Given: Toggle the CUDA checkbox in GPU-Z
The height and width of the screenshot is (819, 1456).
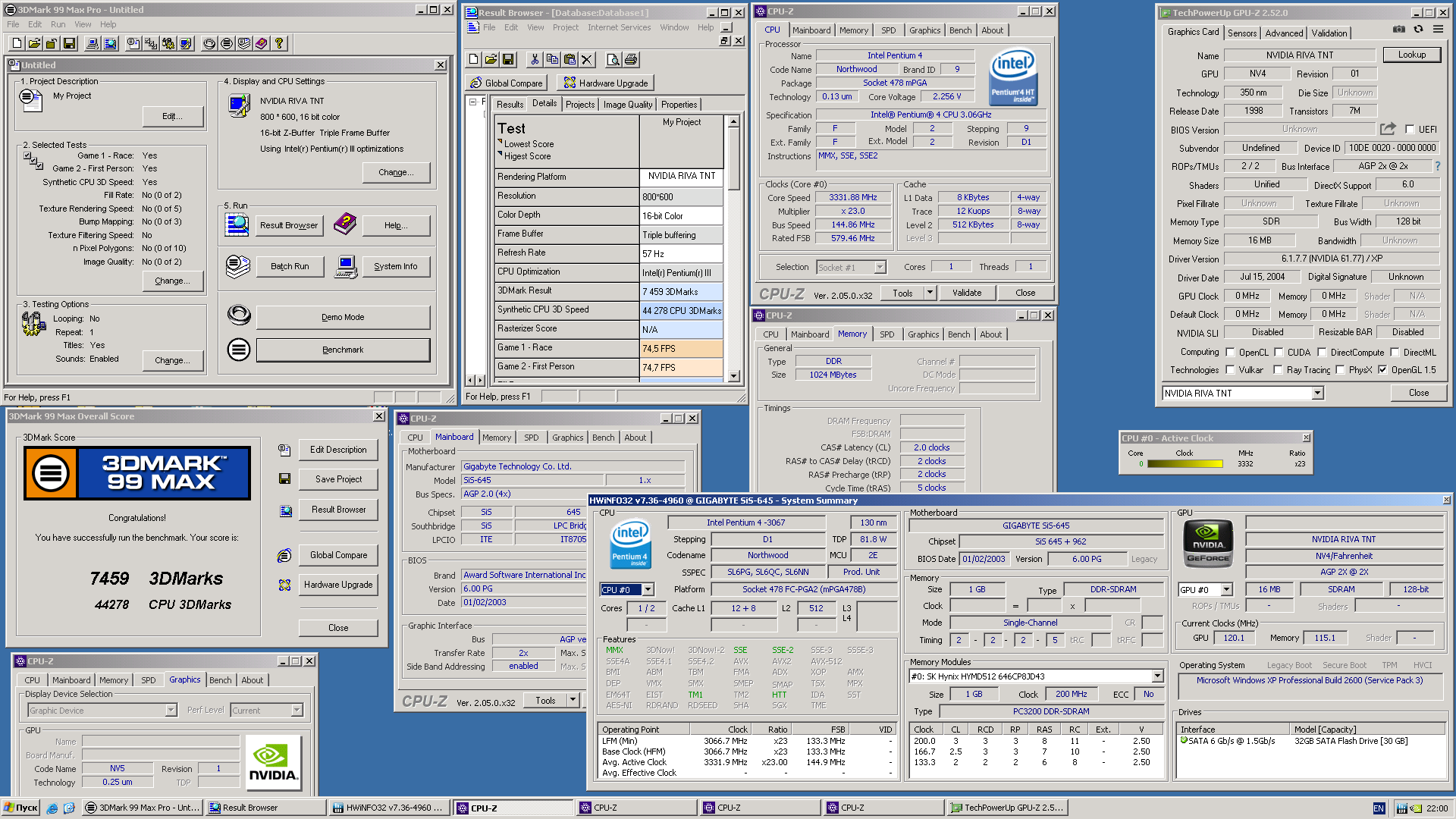Looking at the screenshot, I should click(1278, 353).
